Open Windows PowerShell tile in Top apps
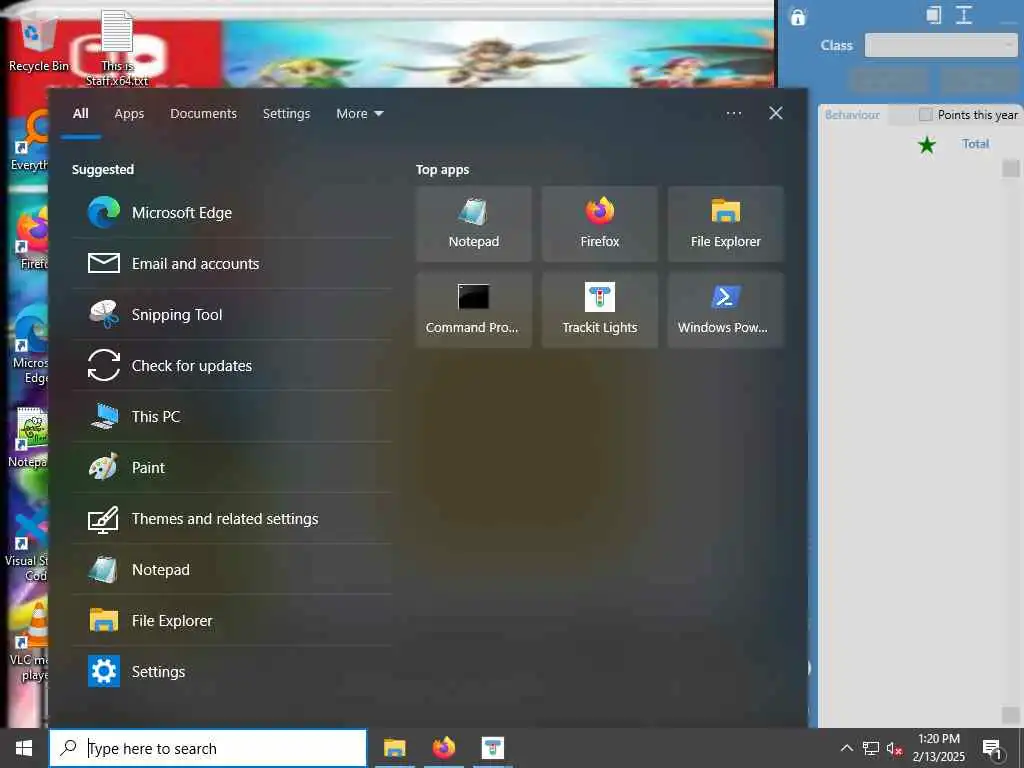Screen dimensions: 1024x768 click(x=726, y=310)
